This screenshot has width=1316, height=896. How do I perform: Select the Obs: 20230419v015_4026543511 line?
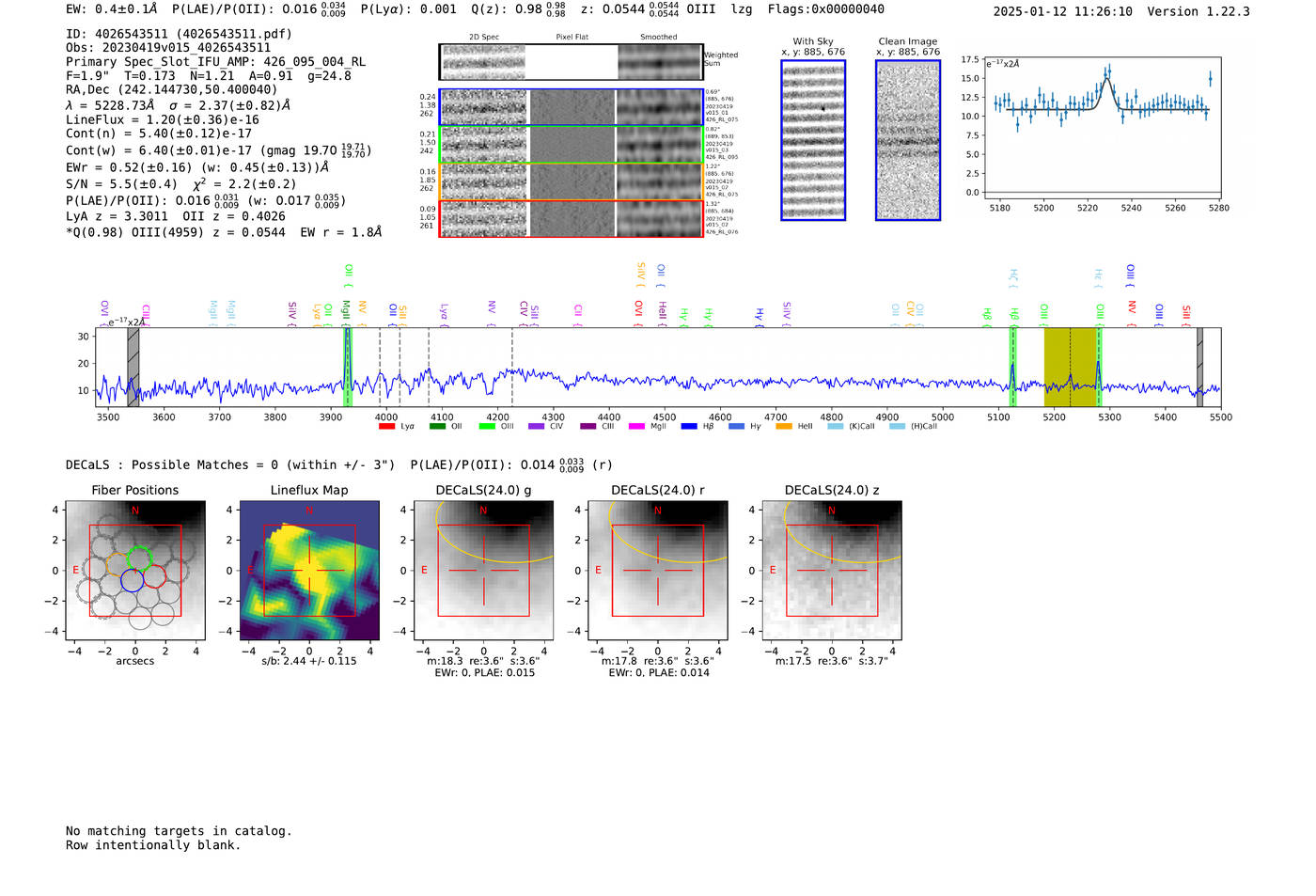[x=168, y=48]
